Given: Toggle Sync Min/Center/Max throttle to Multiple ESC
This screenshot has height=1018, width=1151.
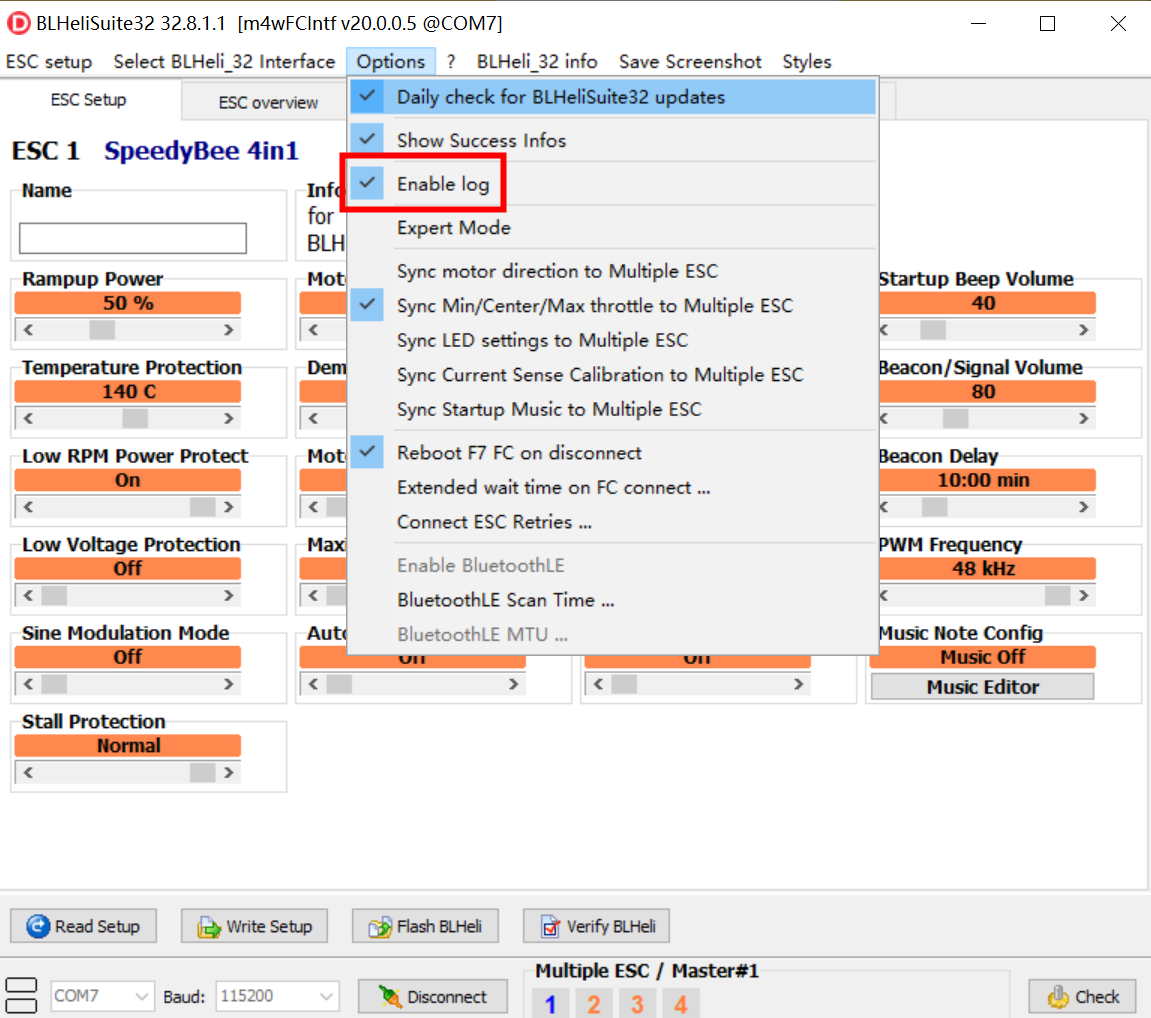Looking at the screenshot, I should 612,306.
